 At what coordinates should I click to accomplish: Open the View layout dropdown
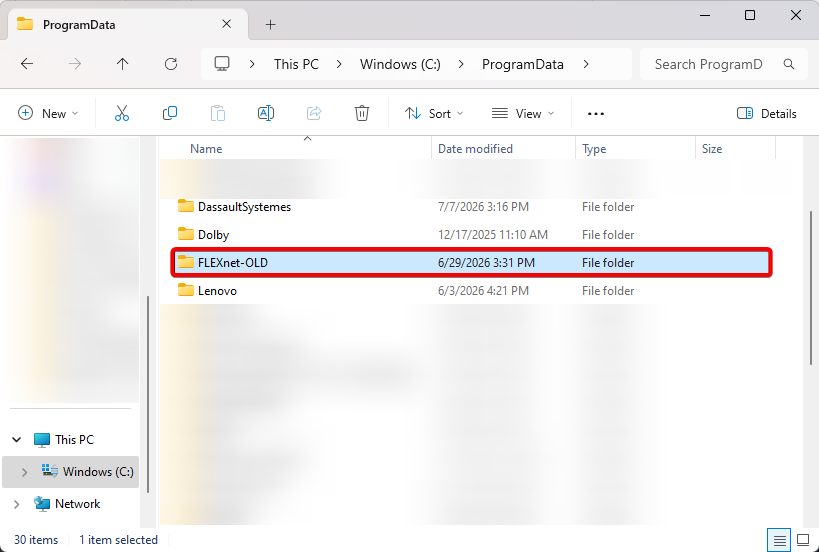523,113
